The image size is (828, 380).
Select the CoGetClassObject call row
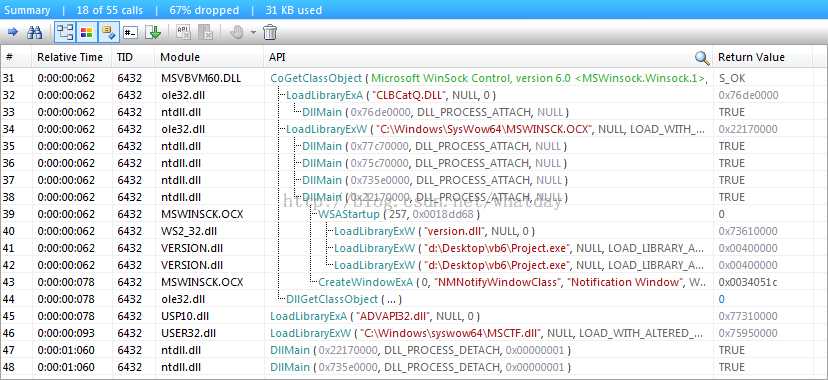point(414,78)
